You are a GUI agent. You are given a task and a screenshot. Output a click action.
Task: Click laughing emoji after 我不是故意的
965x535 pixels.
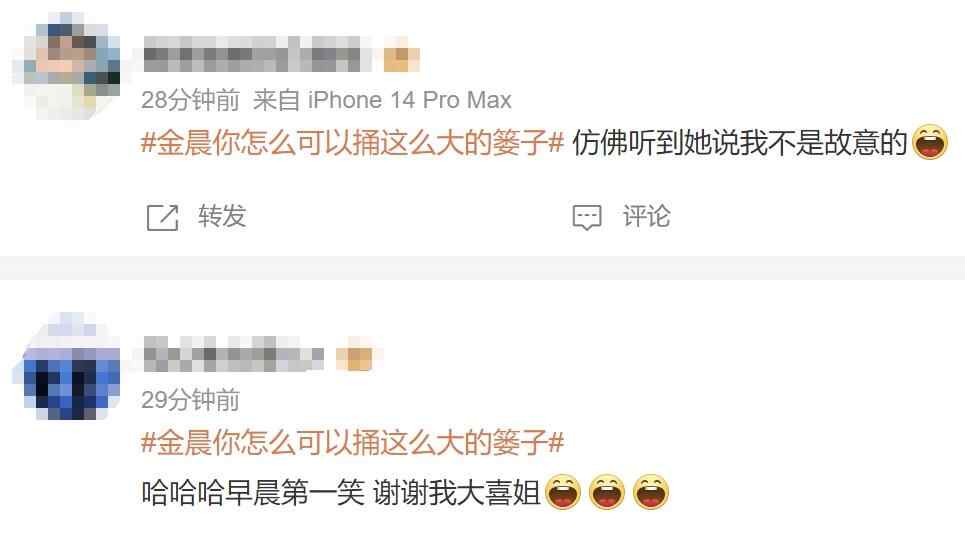pyautogui.click(x=929, y=142)
